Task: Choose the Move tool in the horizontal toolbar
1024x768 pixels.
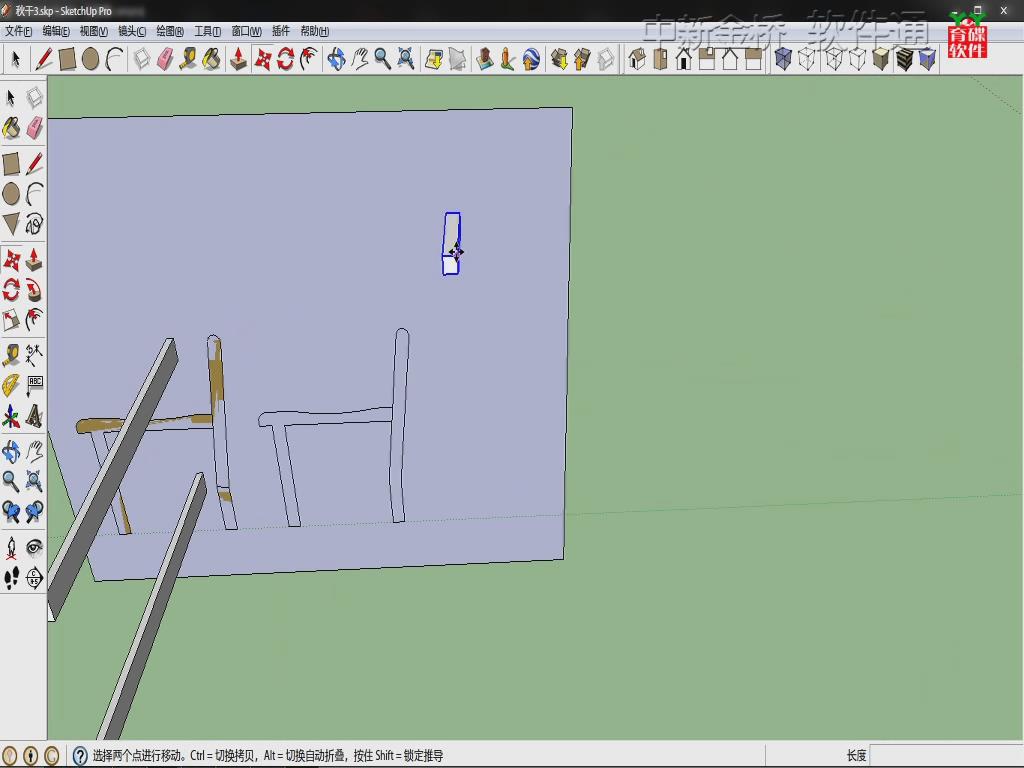Action: [x=263, y=59]
